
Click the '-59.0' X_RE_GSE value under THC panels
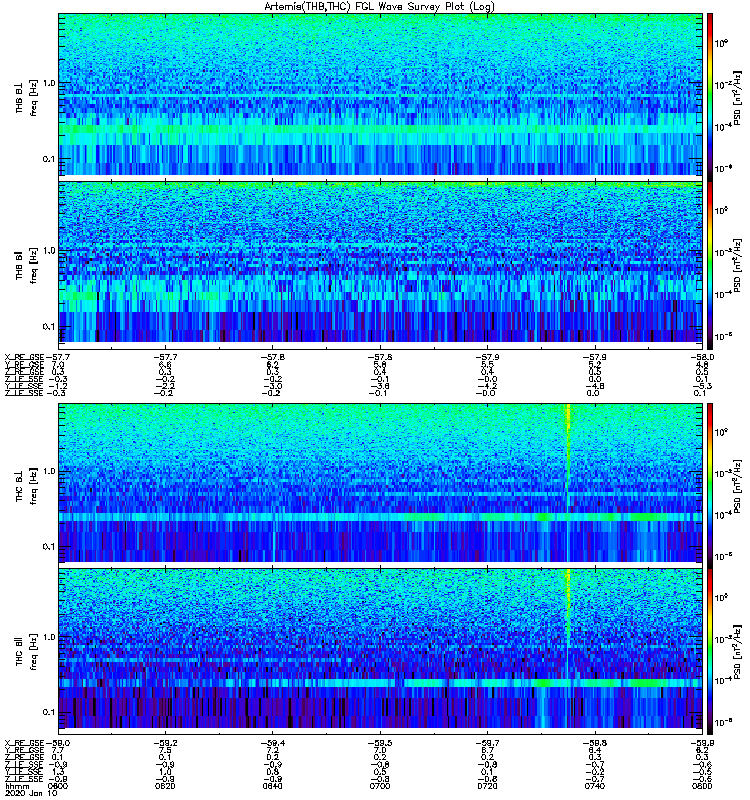(57, 743)
